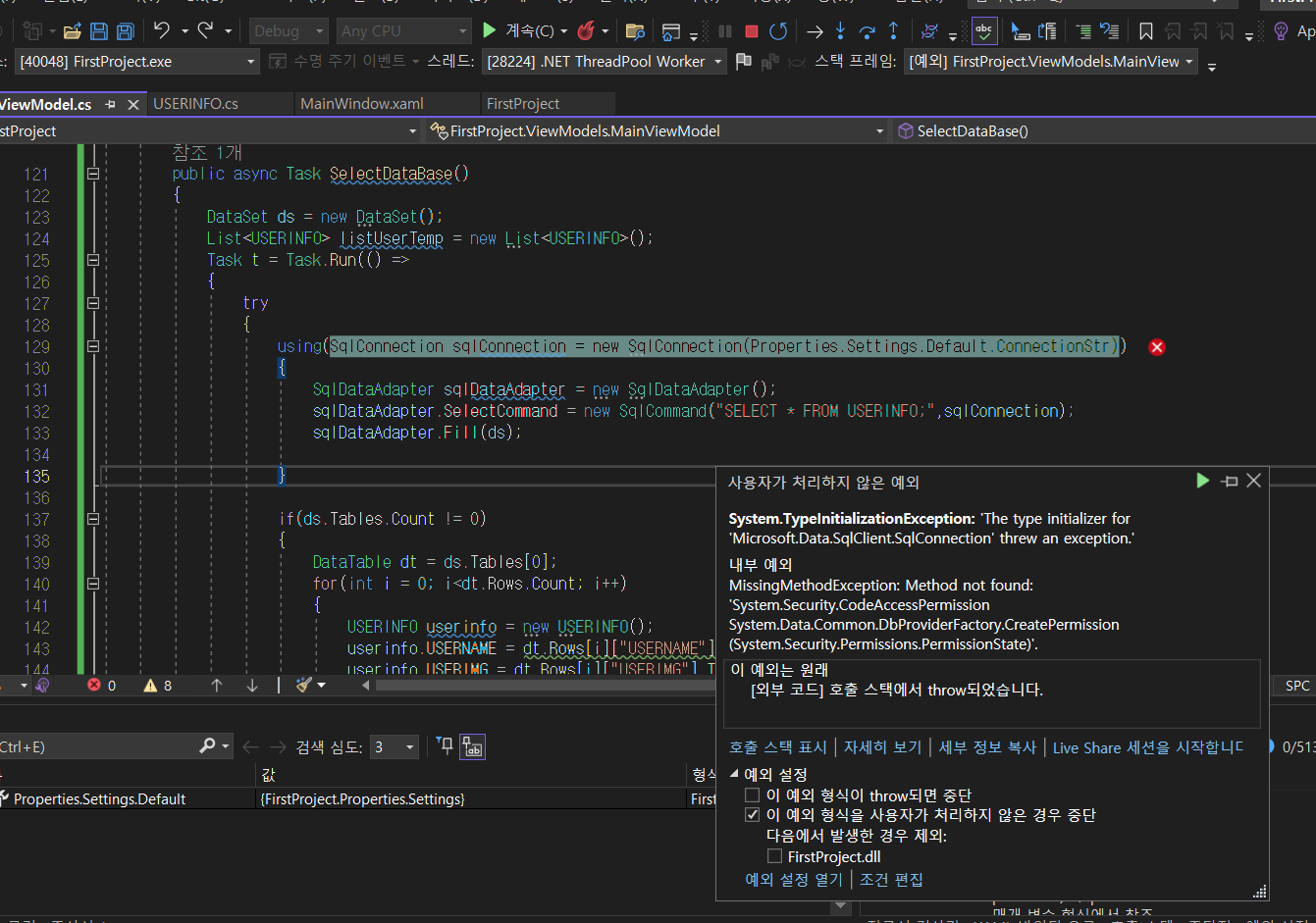Click the horizontal editor scrollbar
This screenshot has width=1316, height=923.
(x=545, y=686)
